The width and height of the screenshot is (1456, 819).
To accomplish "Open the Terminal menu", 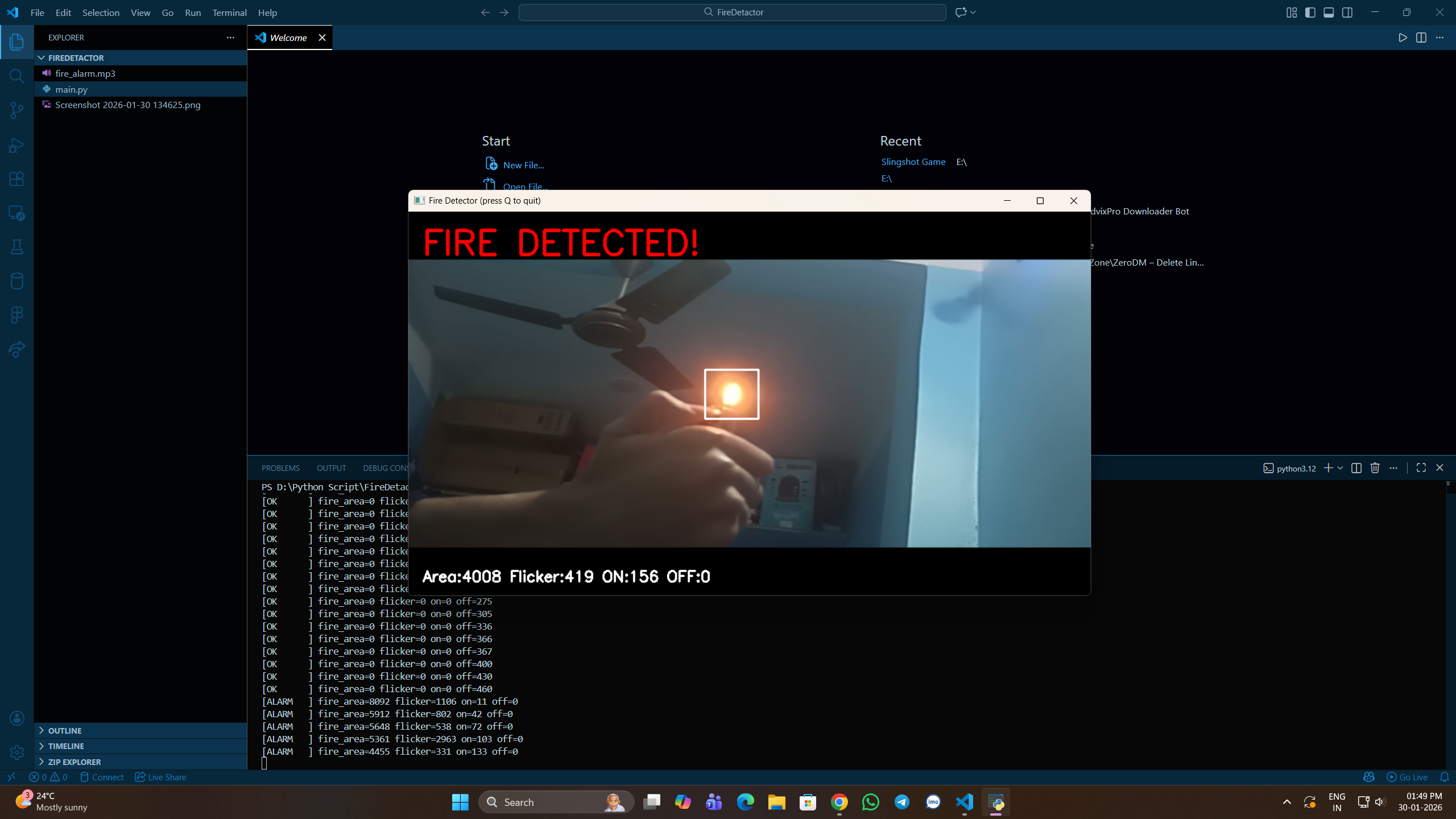I will tap(229, 12).
